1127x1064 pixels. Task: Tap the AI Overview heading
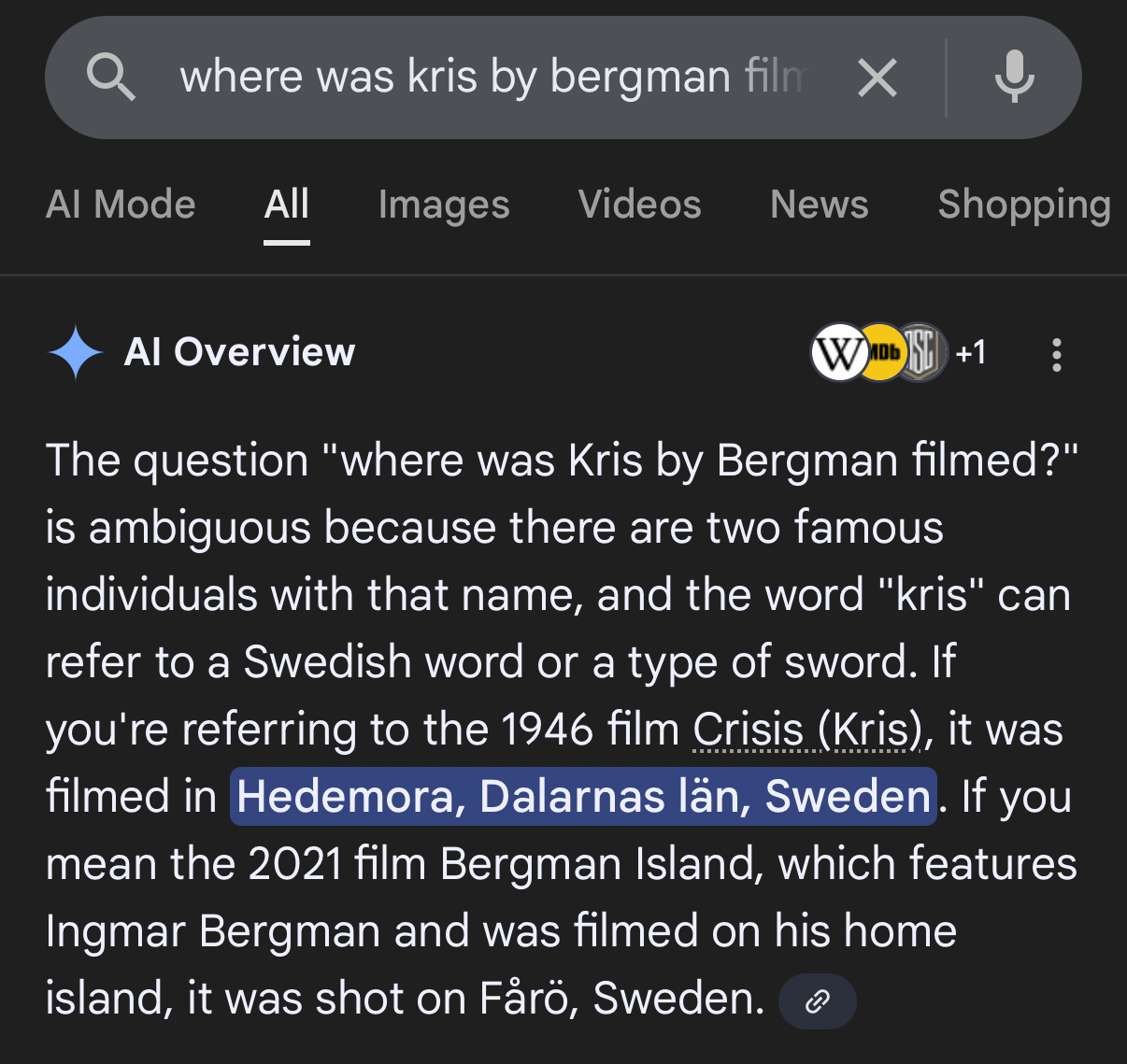tap(240, 352)
